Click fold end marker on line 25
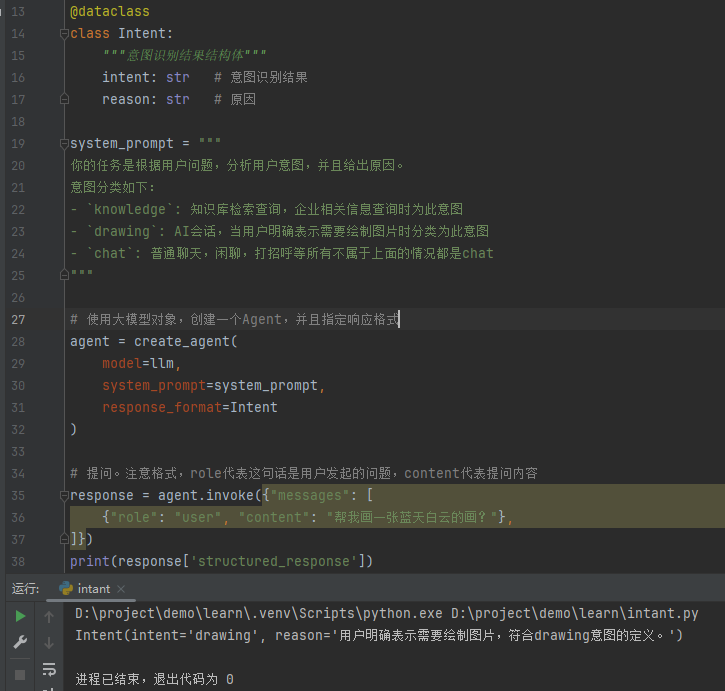 pyautogui.click(x=64, y=275)
